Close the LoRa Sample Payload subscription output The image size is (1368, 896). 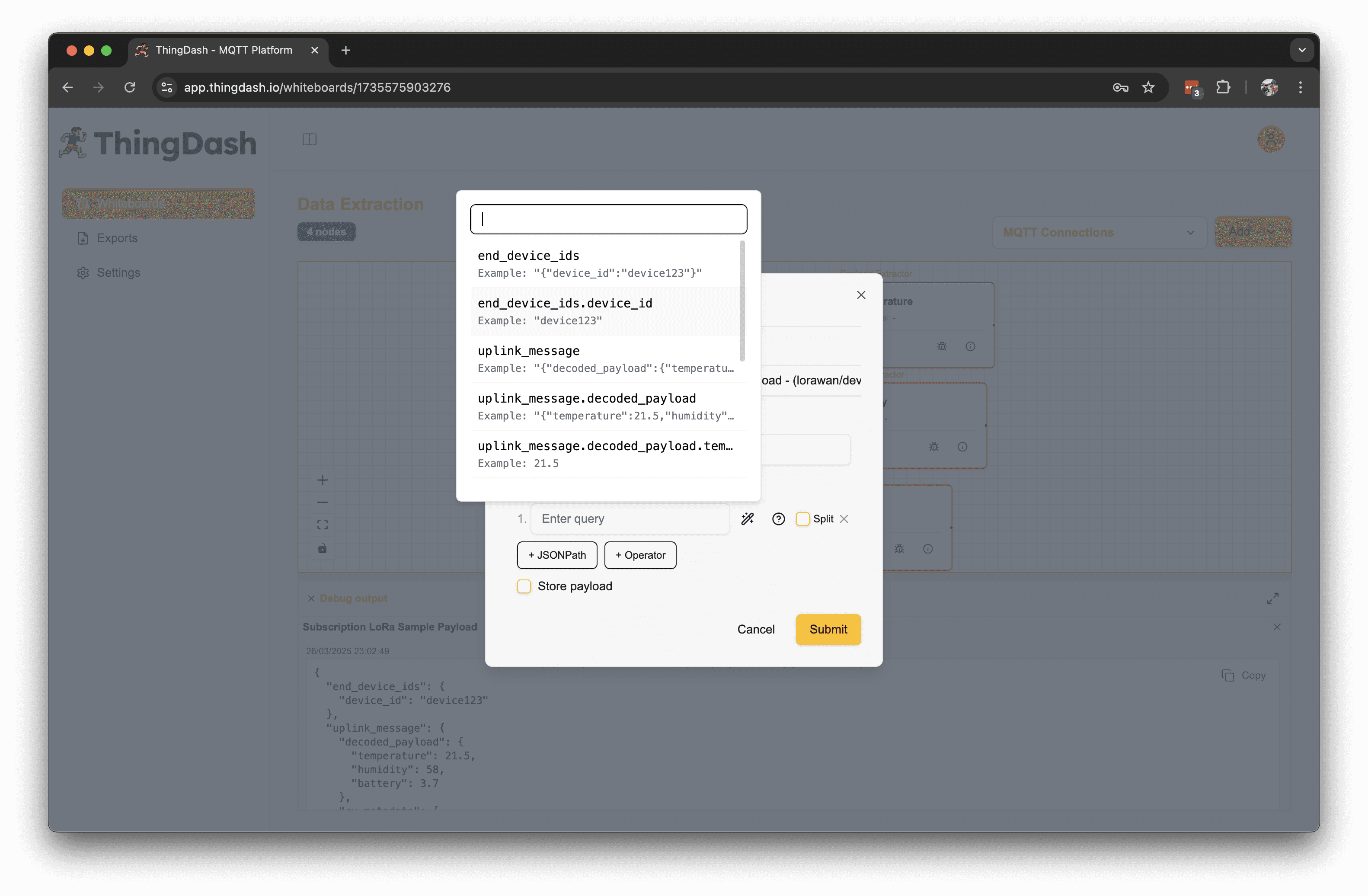click(1277, 627)
